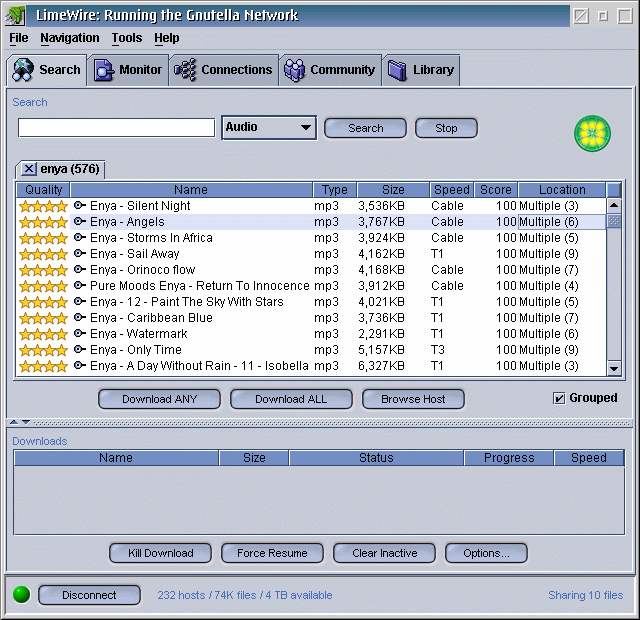Image resolution: width=640 pixels, height=620 pixels.
Task: Focus the search text input field
Action: click(116, 128)
